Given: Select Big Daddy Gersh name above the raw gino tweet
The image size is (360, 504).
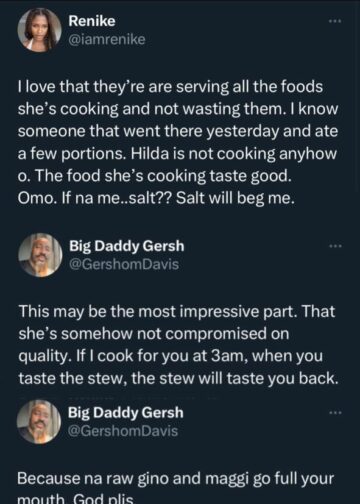Looking at the screenshot, I should (126, 413).
